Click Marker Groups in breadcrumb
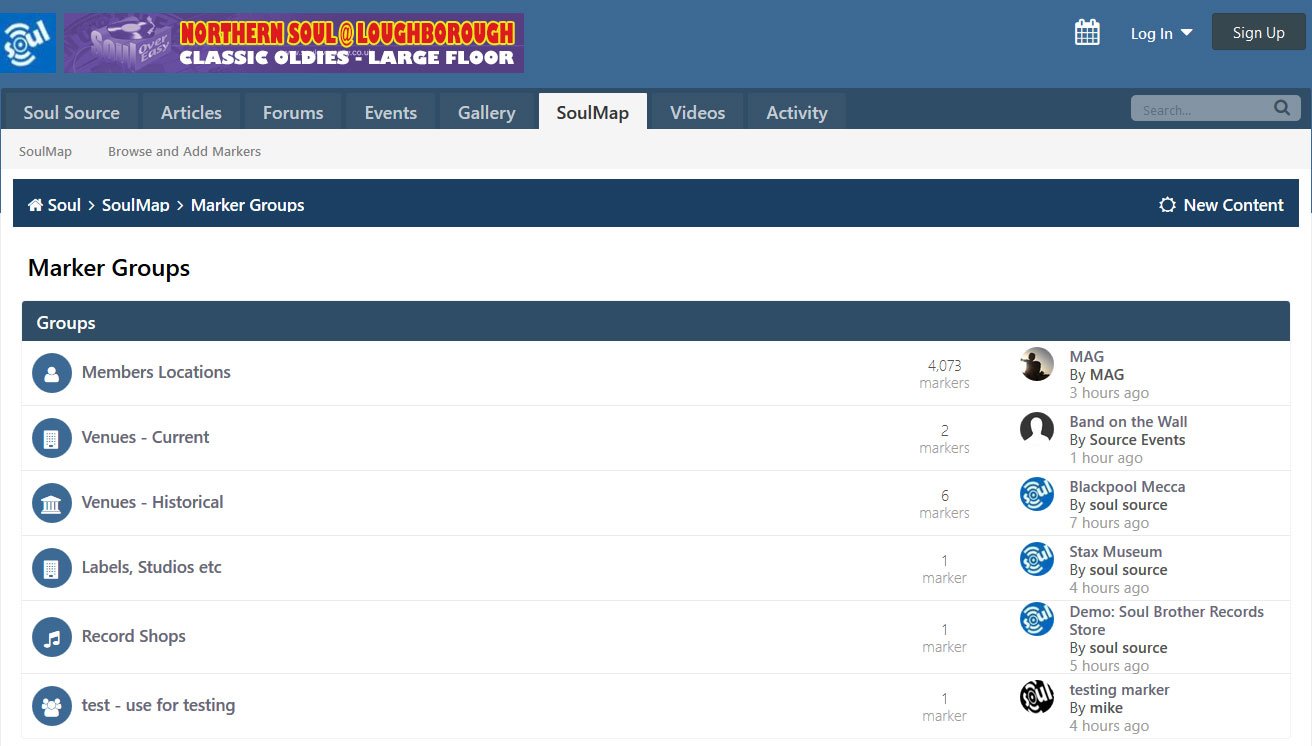 point(247,205)
